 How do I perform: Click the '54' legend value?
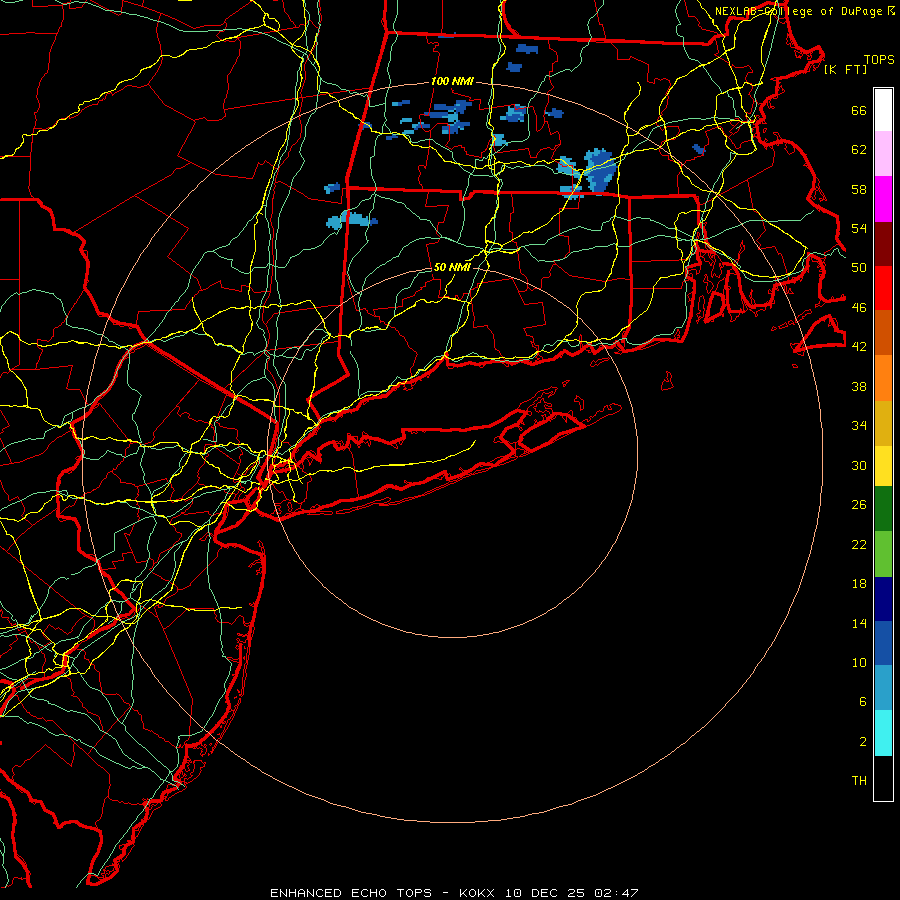point(859,228)
